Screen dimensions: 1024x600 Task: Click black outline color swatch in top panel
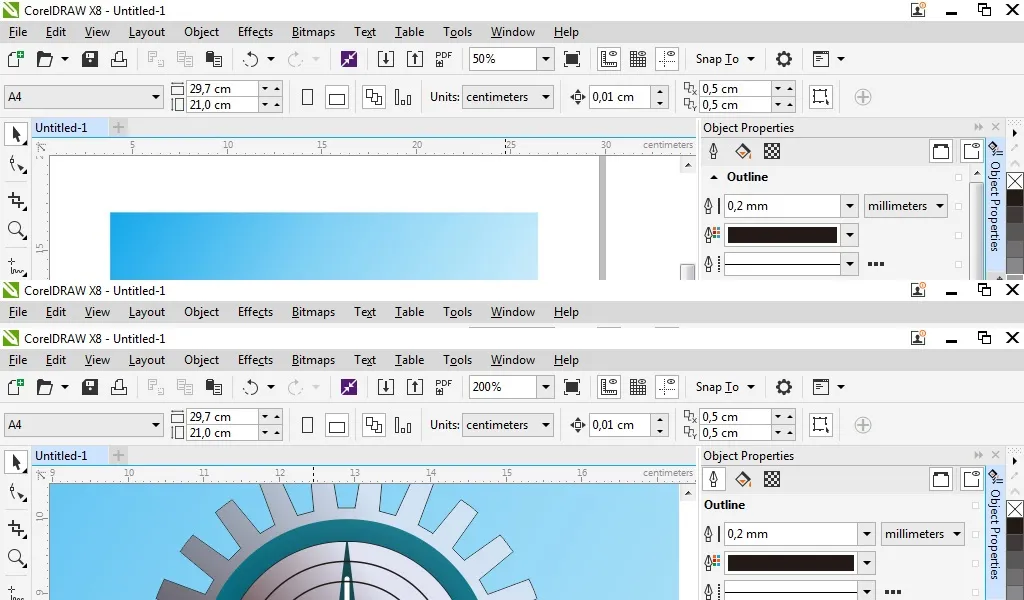pos(782,235)
